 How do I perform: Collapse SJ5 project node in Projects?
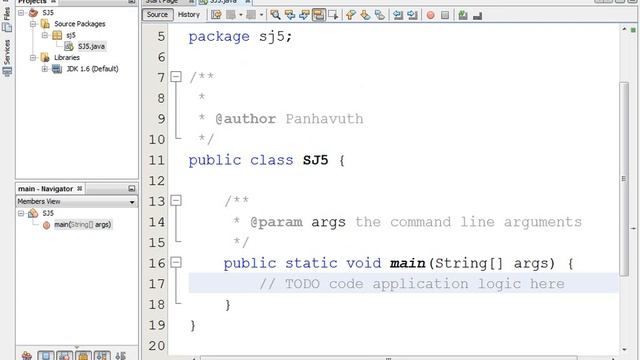tap(21, 13)
